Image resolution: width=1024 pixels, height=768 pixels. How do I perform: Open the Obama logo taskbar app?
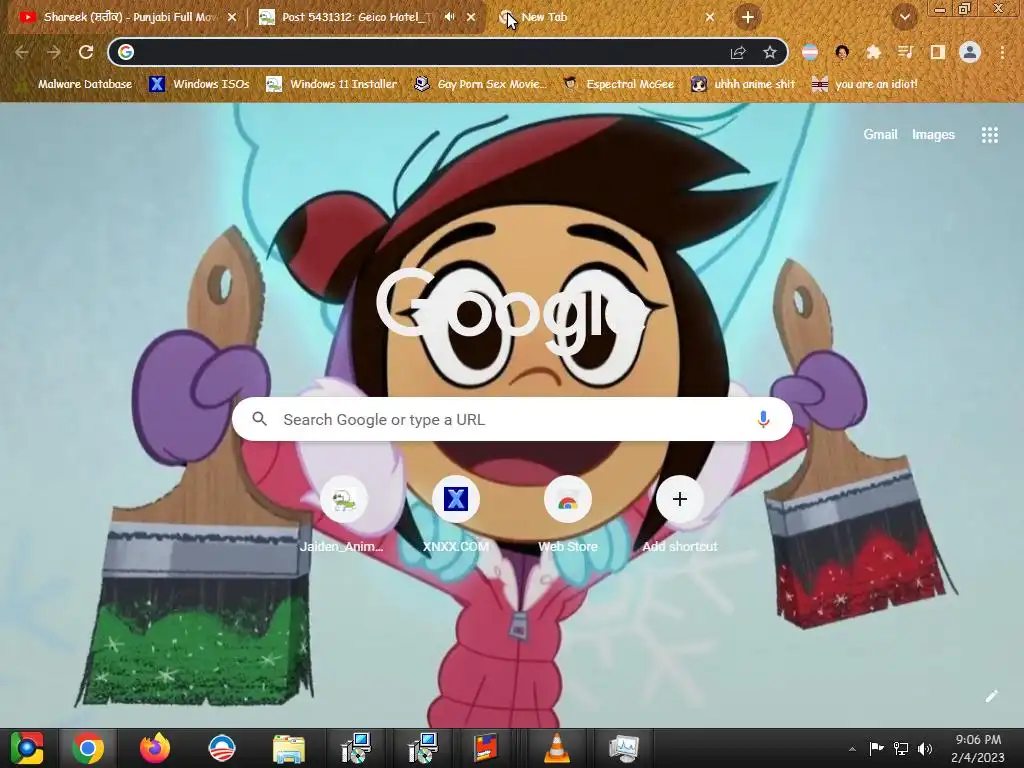point(221,748)
